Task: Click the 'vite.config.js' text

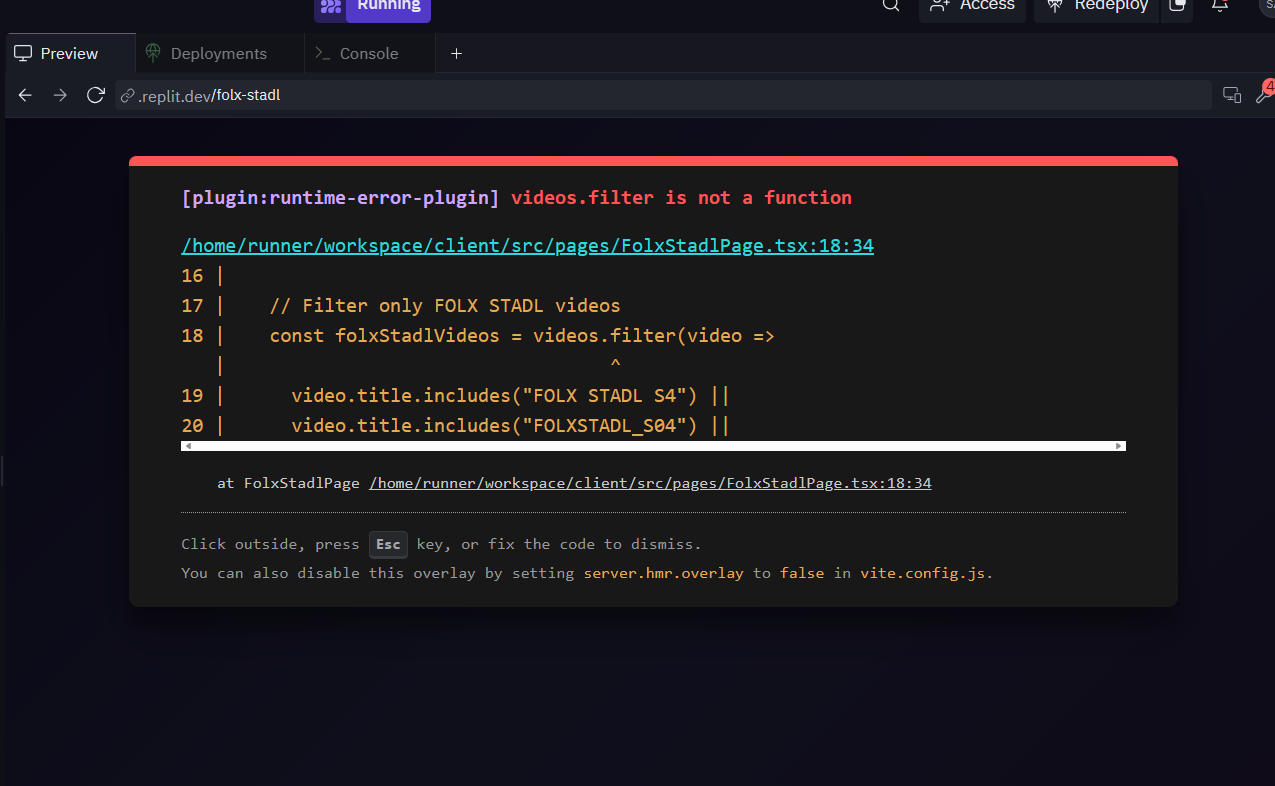Action: click(x=922, y=574)
